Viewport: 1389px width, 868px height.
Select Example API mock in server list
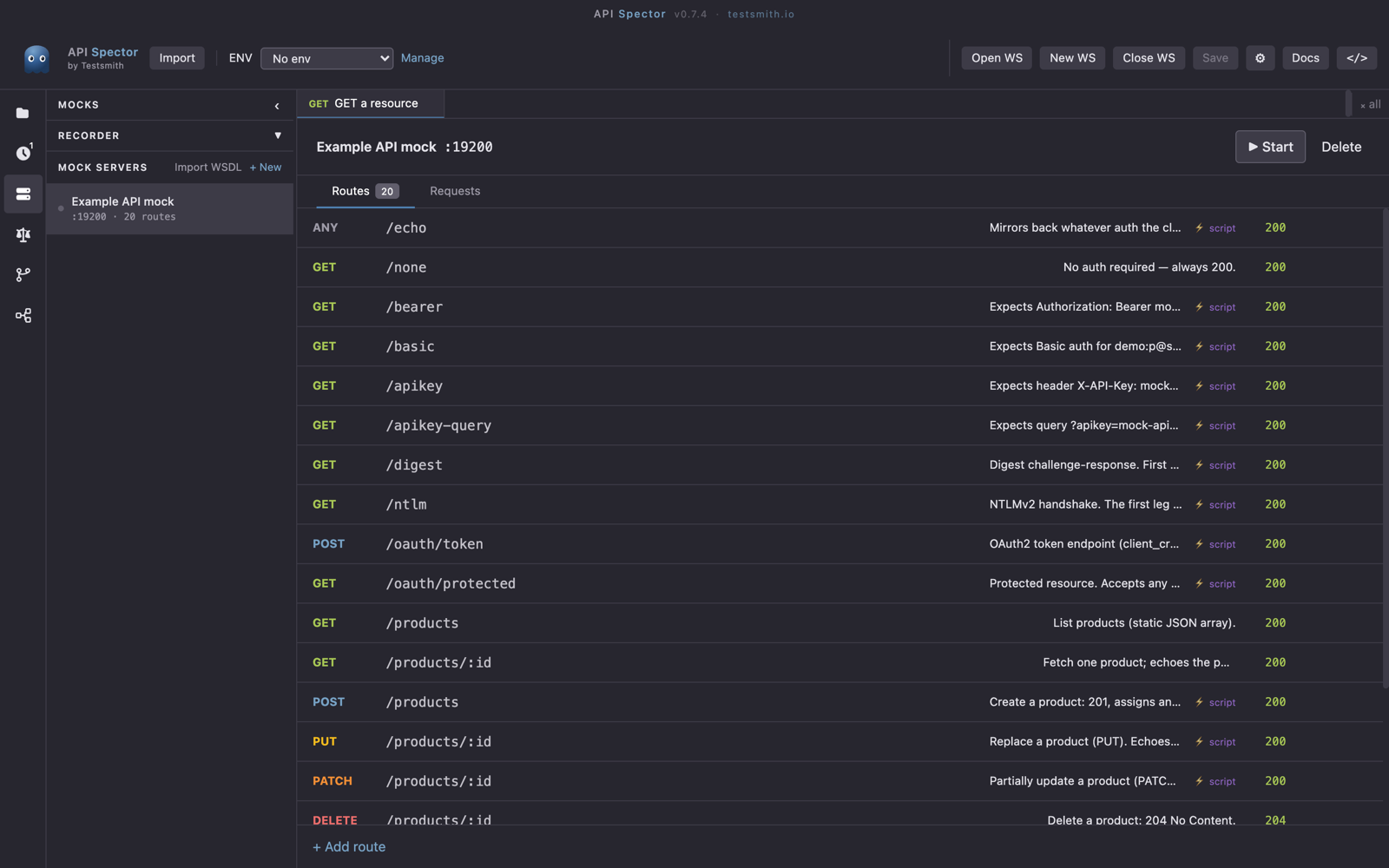point(170,208)
